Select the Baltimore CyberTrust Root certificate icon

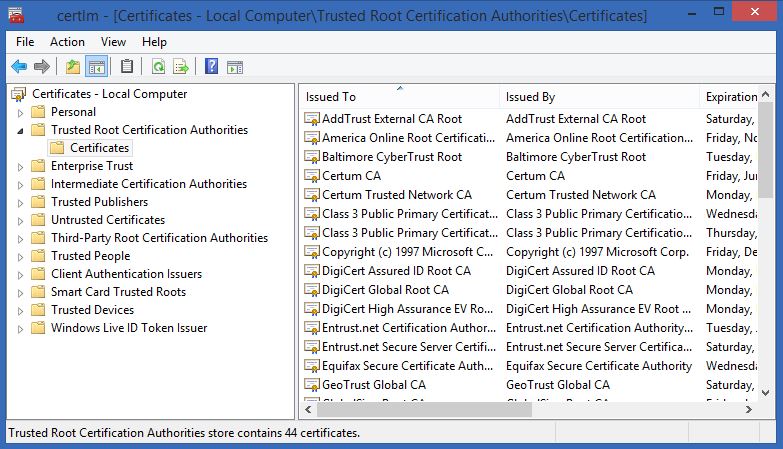click(x=312, y=157)
